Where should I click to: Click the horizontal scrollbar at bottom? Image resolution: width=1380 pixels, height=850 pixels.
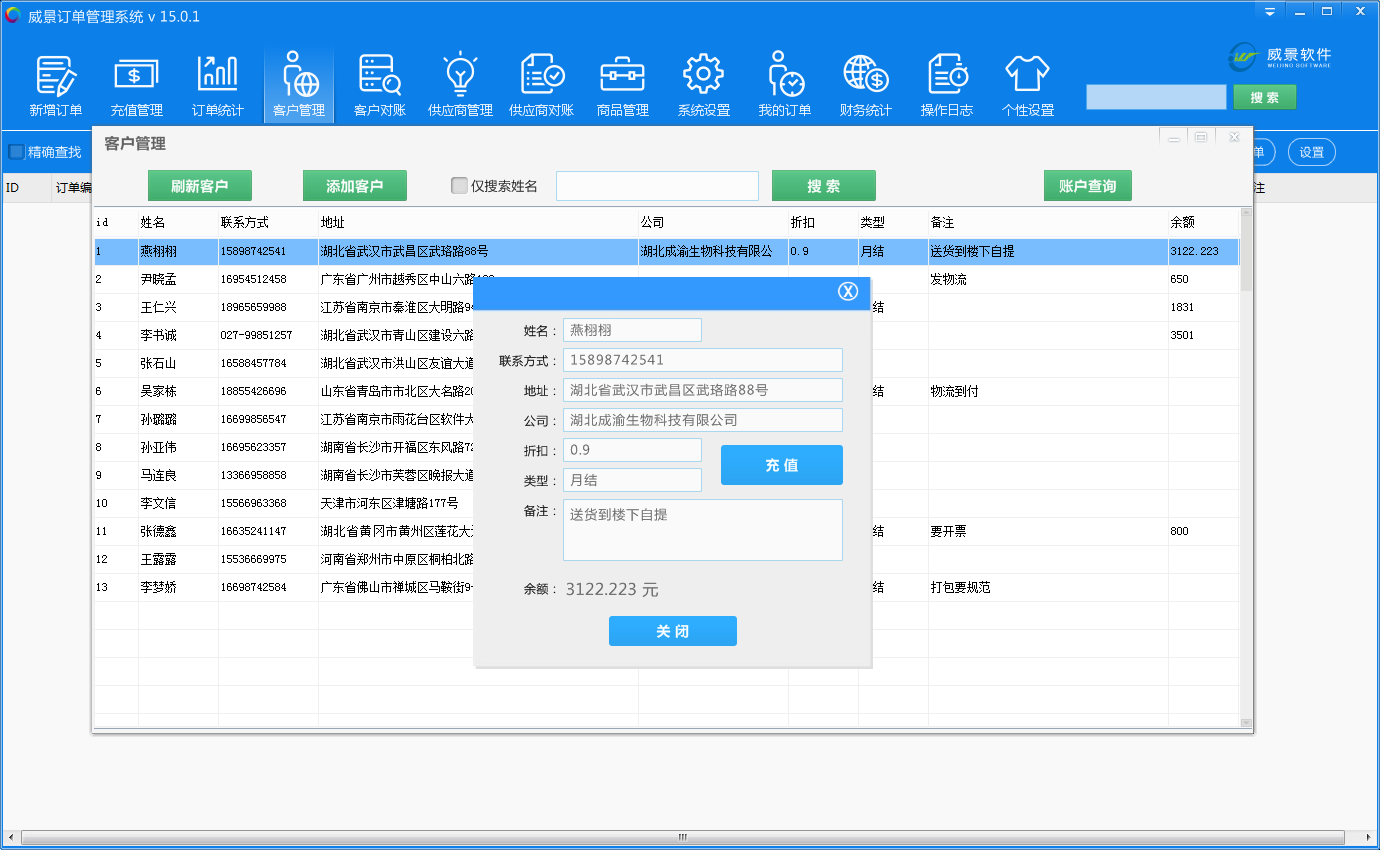(x=683, y=837)
